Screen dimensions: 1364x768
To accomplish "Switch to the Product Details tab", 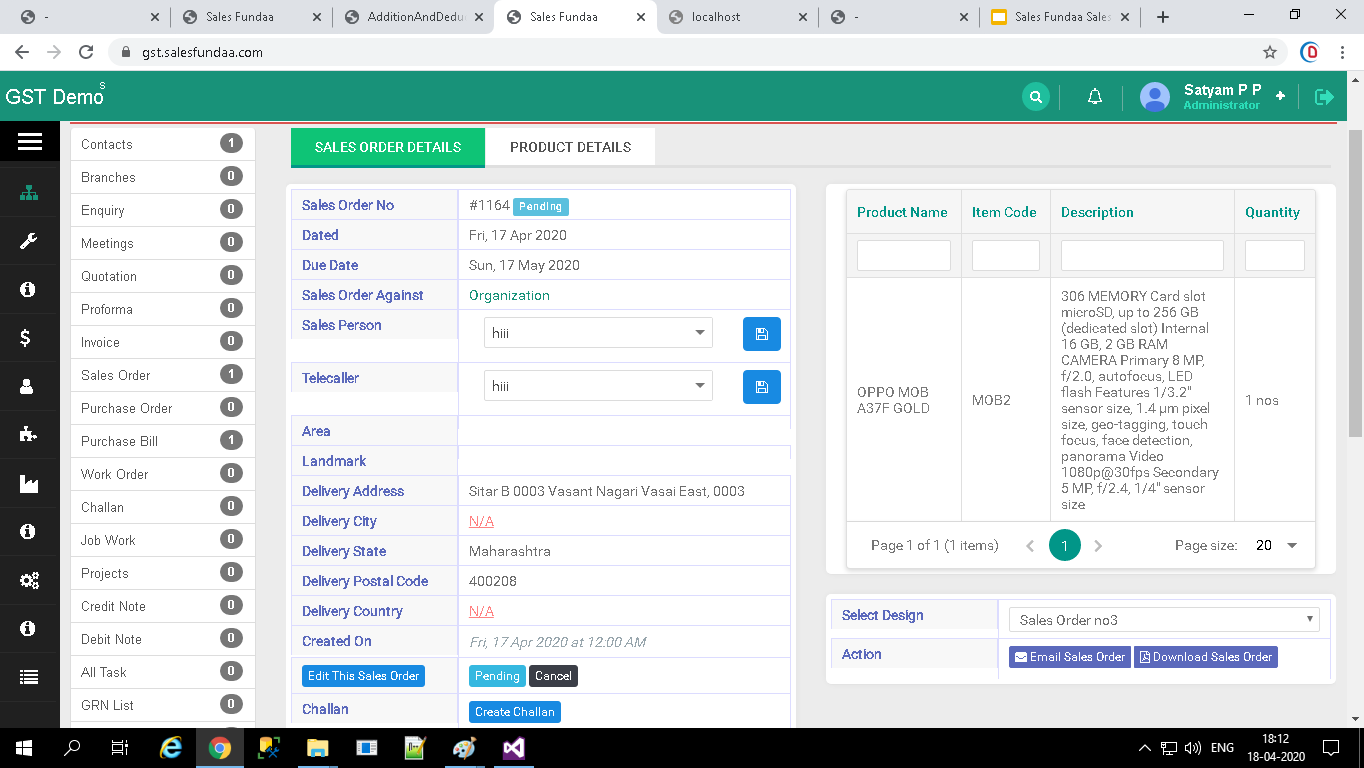I will click(570, 147).
